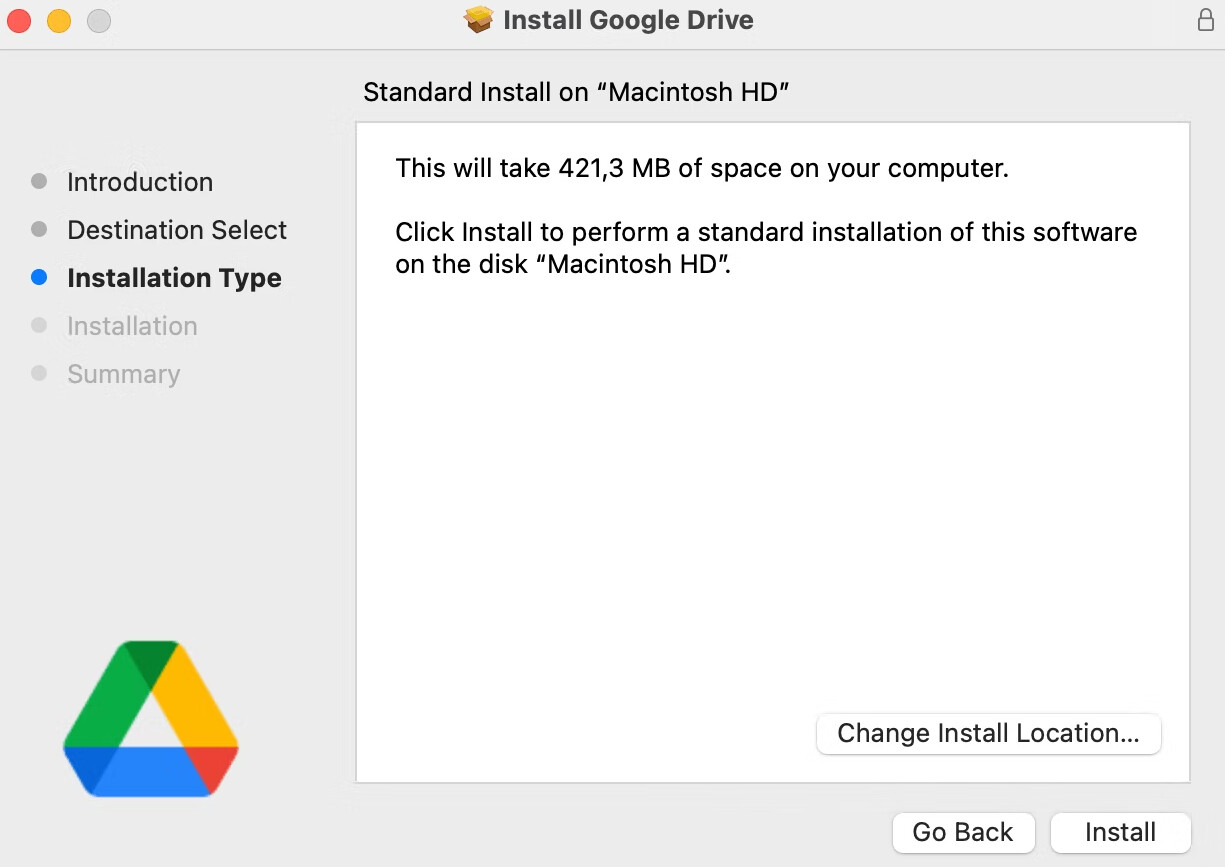Click the Install Google Drive window title
1225x867 pixels.
tap(628, 20)
